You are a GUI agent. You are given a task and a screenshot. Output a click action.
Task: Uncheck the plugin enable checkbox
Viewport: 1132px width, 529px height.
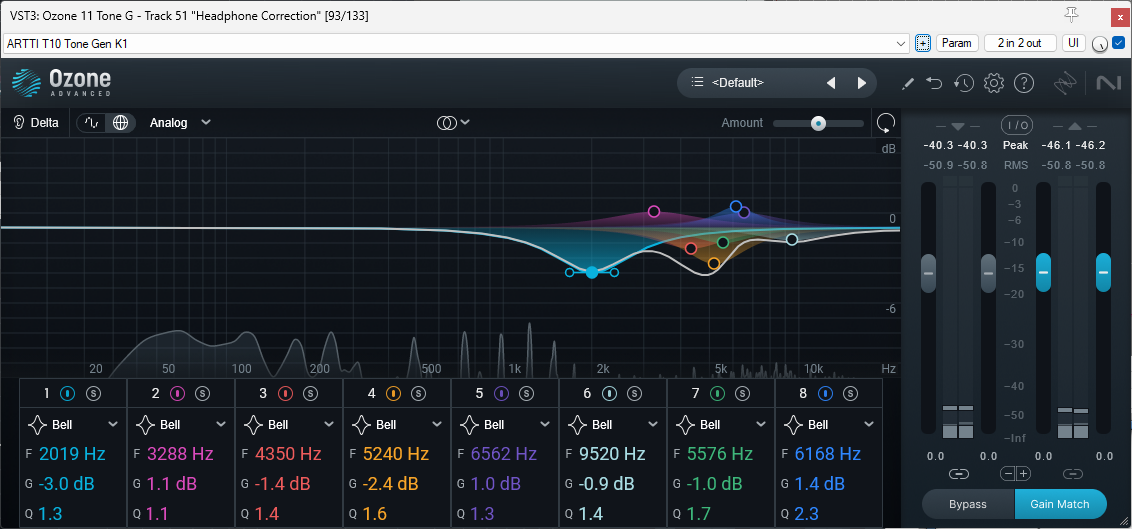1118,43
